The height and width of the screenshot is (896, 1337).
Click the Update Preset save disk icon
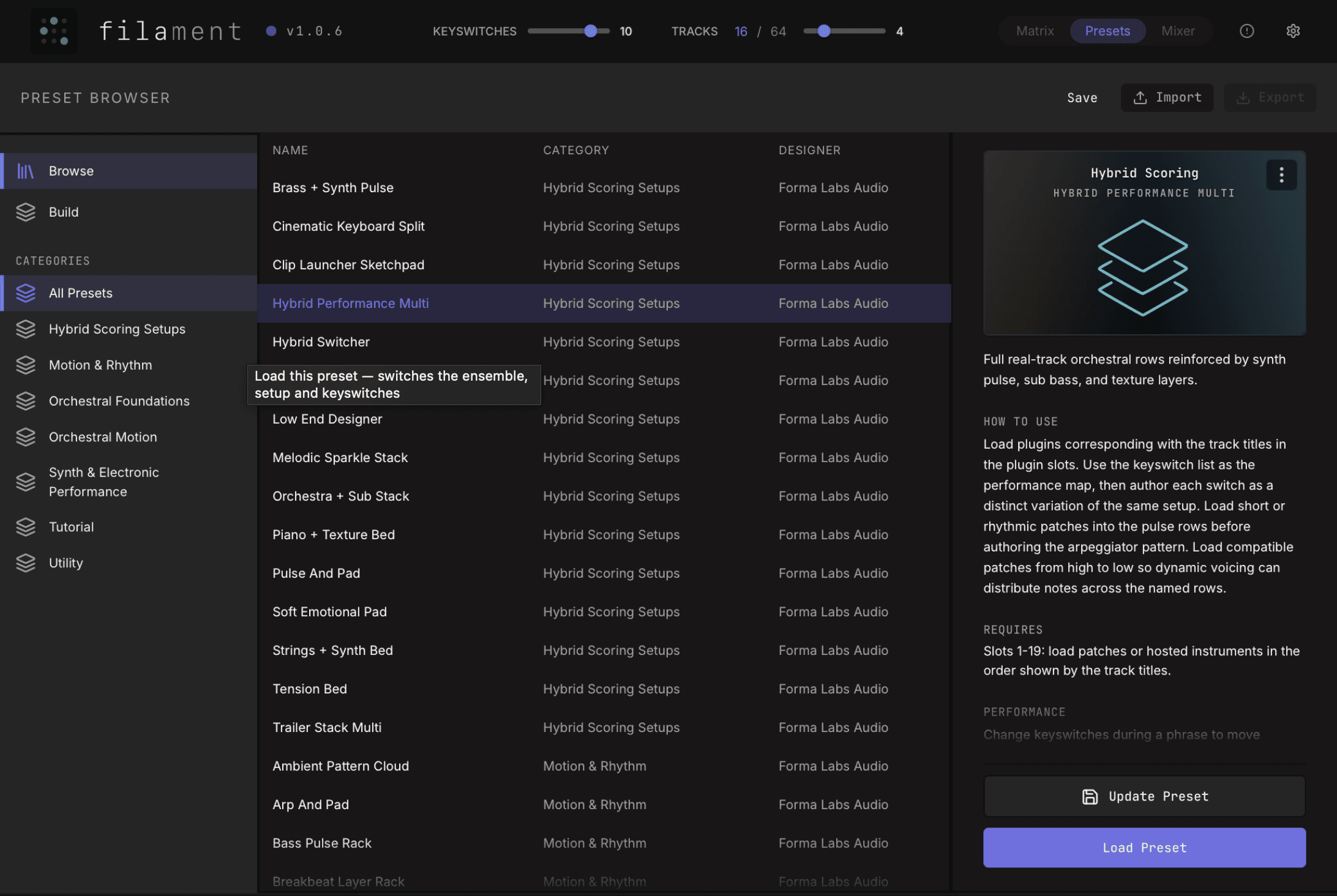click(1090, 797)
